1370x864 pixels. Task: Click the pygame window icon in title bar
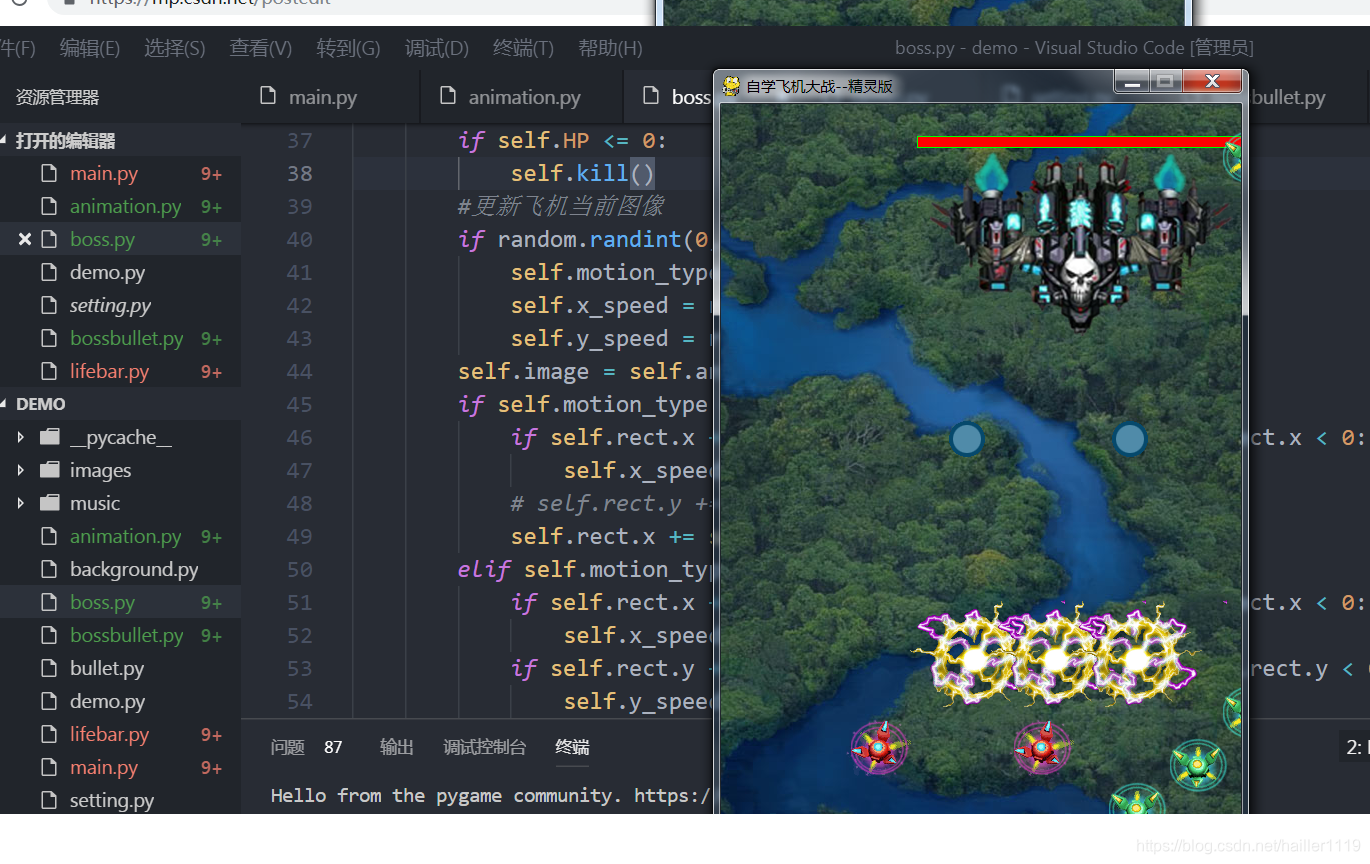pos(731,85)
